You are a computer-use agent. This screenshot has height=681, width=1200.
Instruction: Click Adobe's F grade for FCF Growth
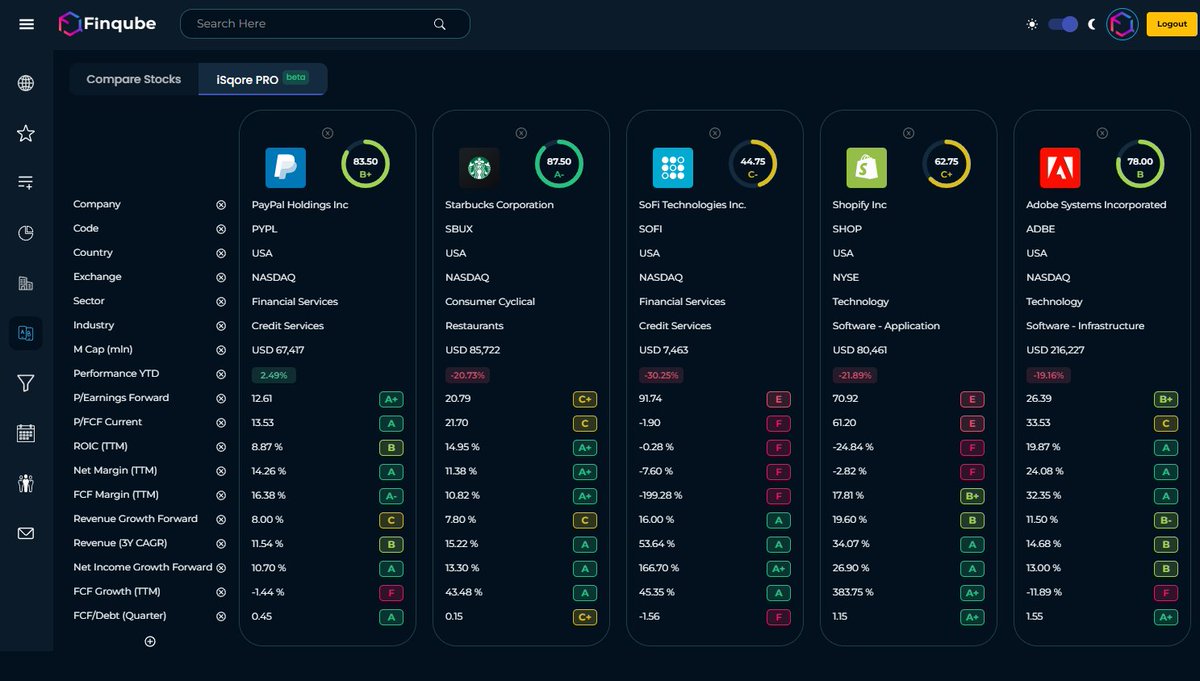pyautogui.click(x=1165, y=592)
